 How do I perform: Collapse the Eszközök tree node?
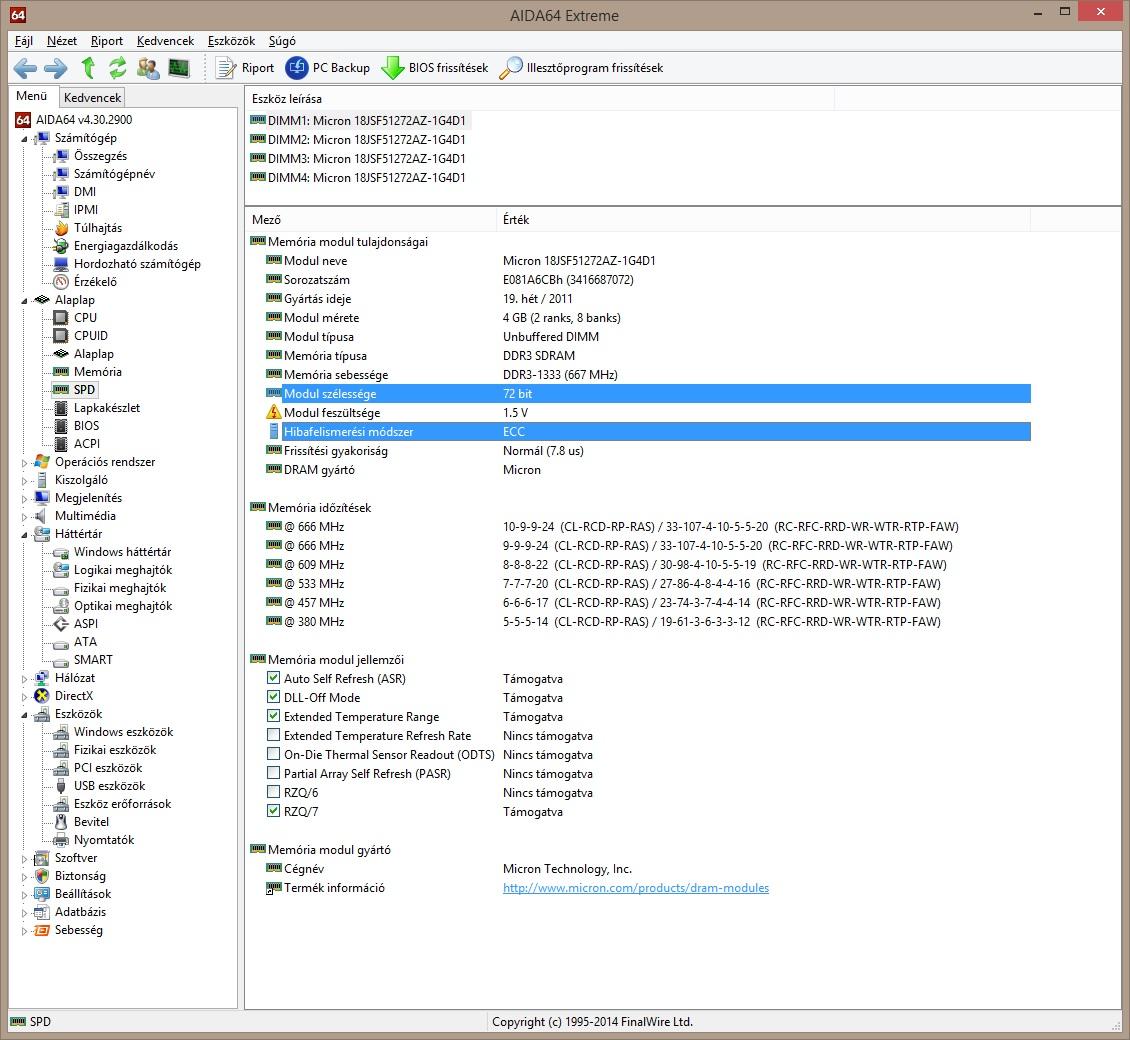[25, 715]
